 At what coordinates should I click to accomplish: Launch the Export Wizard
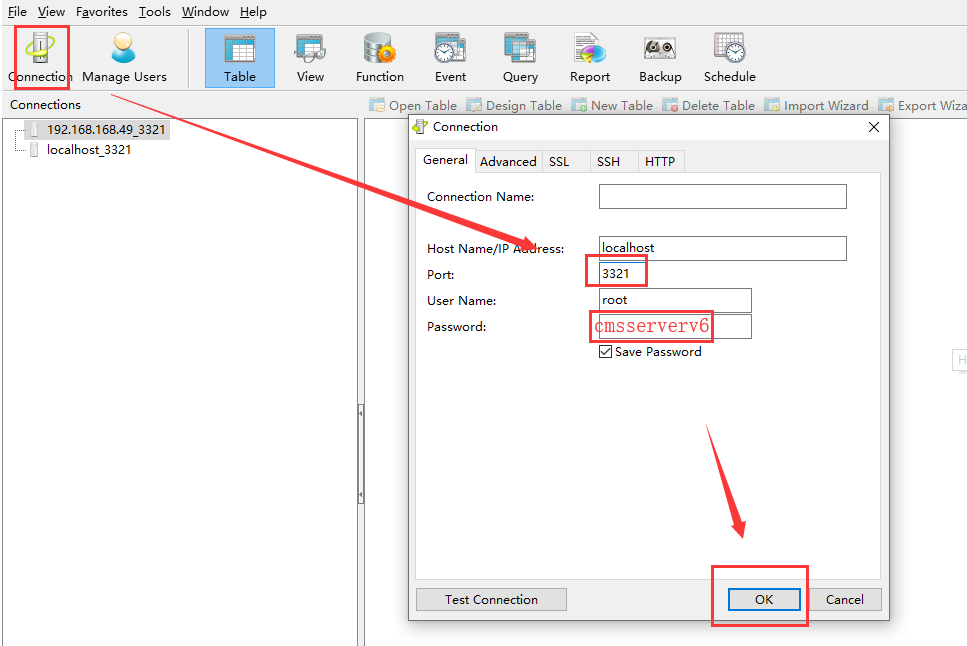[x=923, y=106]
